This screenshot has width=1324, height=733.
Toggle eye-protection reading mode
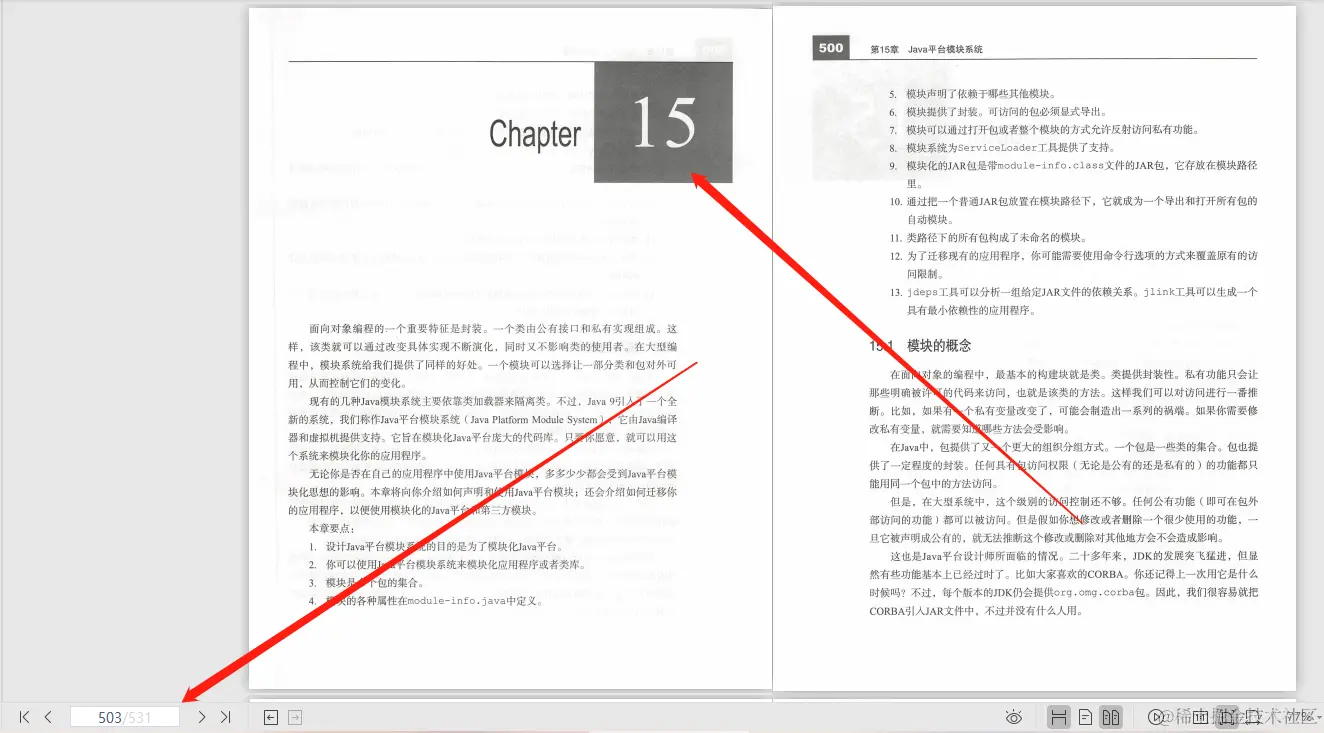click(1013, 716)
